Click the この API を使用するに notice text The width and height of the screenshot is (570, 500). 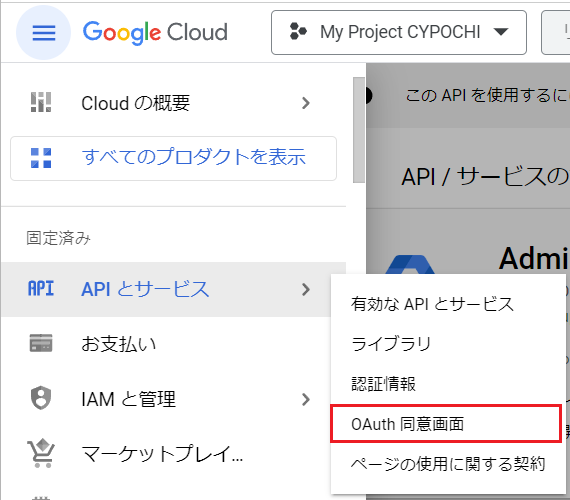487,95
